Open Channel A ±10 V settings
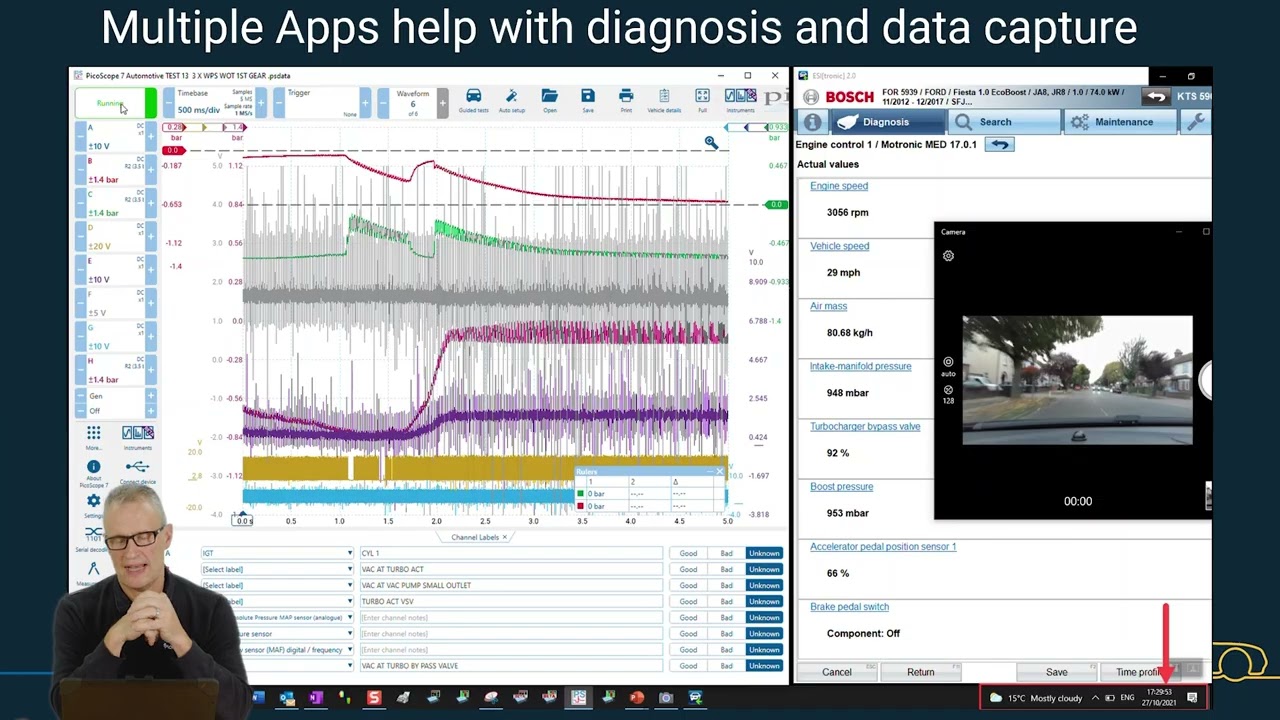 (116, 138)
